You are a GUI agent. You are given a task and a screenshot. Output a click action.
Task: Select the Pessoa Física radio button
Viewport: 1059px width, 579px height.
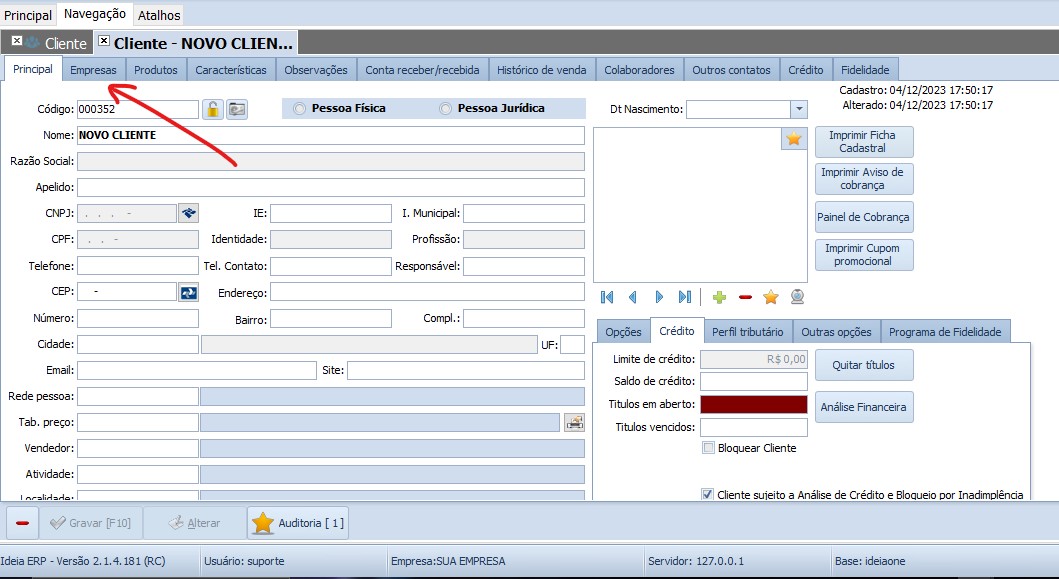coord(300,109)
